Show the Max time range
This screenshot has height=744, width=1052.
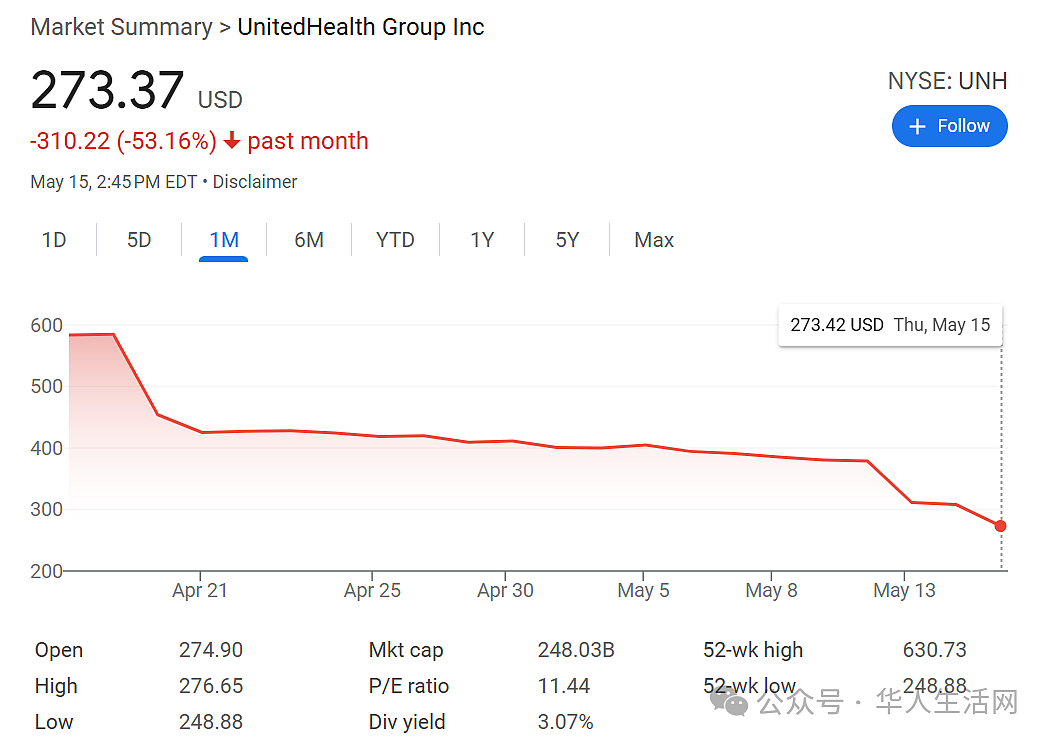pos(653,240)
